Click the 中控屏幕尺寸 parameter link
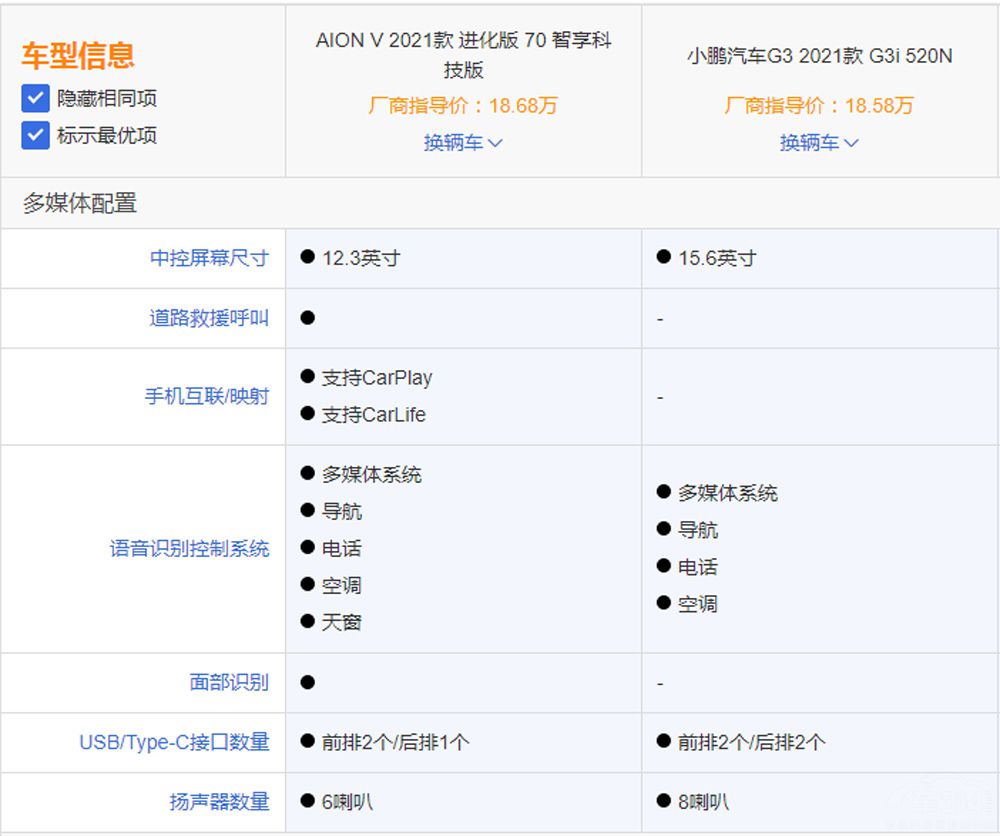 (209, 258)
